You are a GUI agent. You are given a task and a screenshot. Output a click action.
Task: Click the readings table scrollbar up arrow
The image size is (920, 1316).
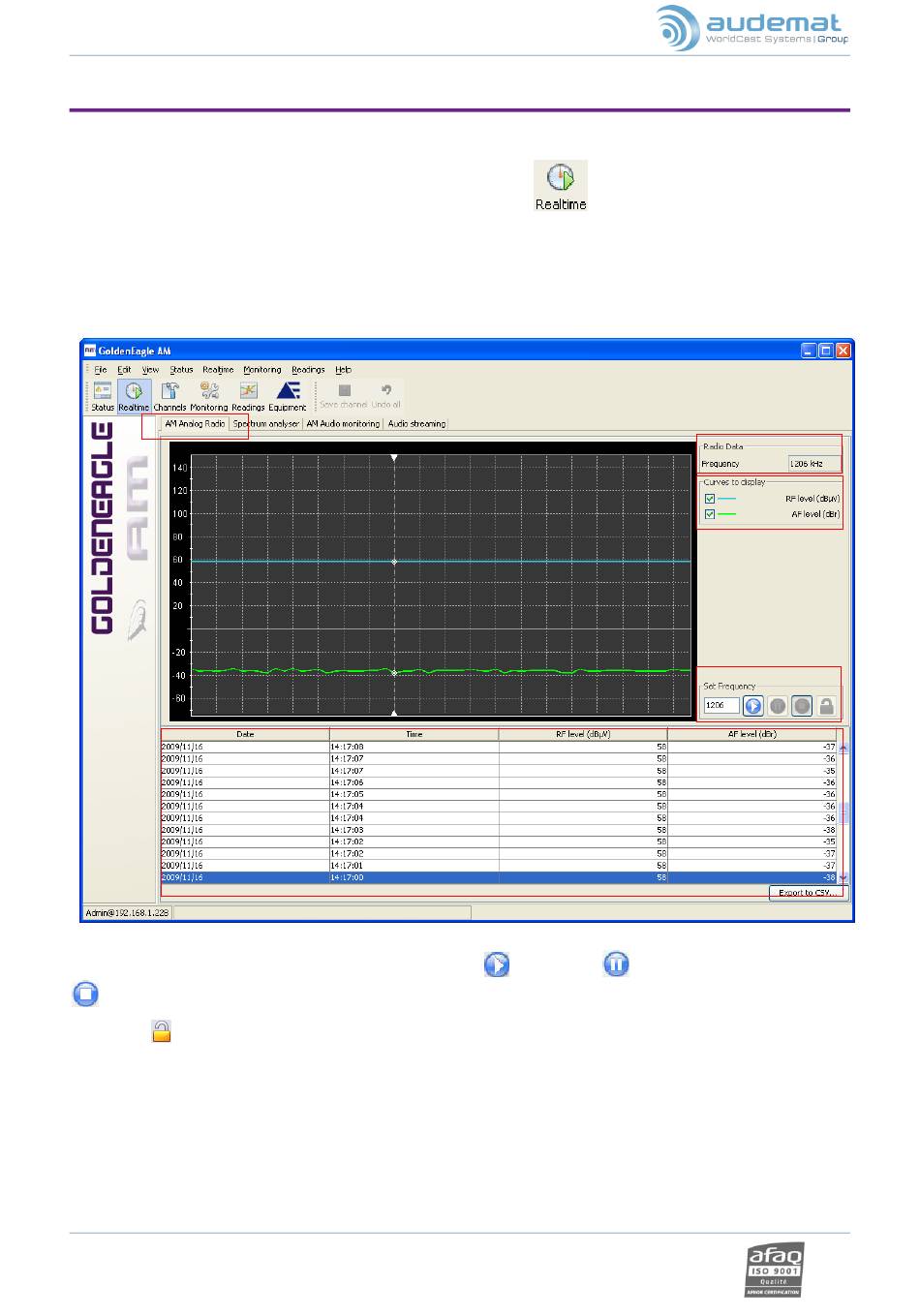pos(843,749)
